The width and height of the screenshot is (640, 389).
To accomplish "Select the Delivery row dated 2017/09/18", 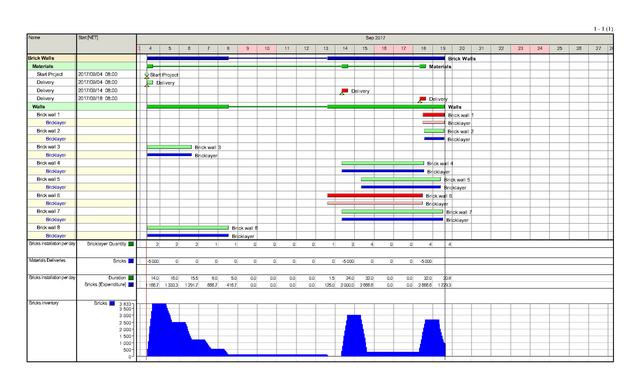I will pyautogui.click(x=45, y=98).
